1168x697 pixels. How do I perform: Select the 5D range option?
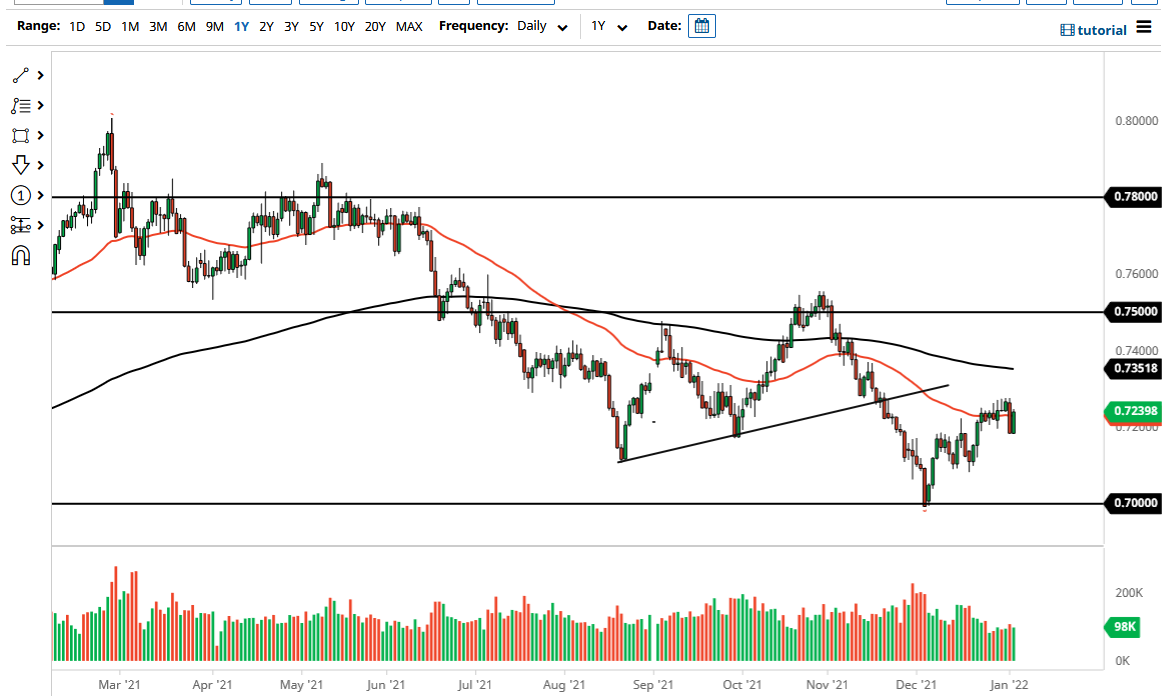(101, 26)
